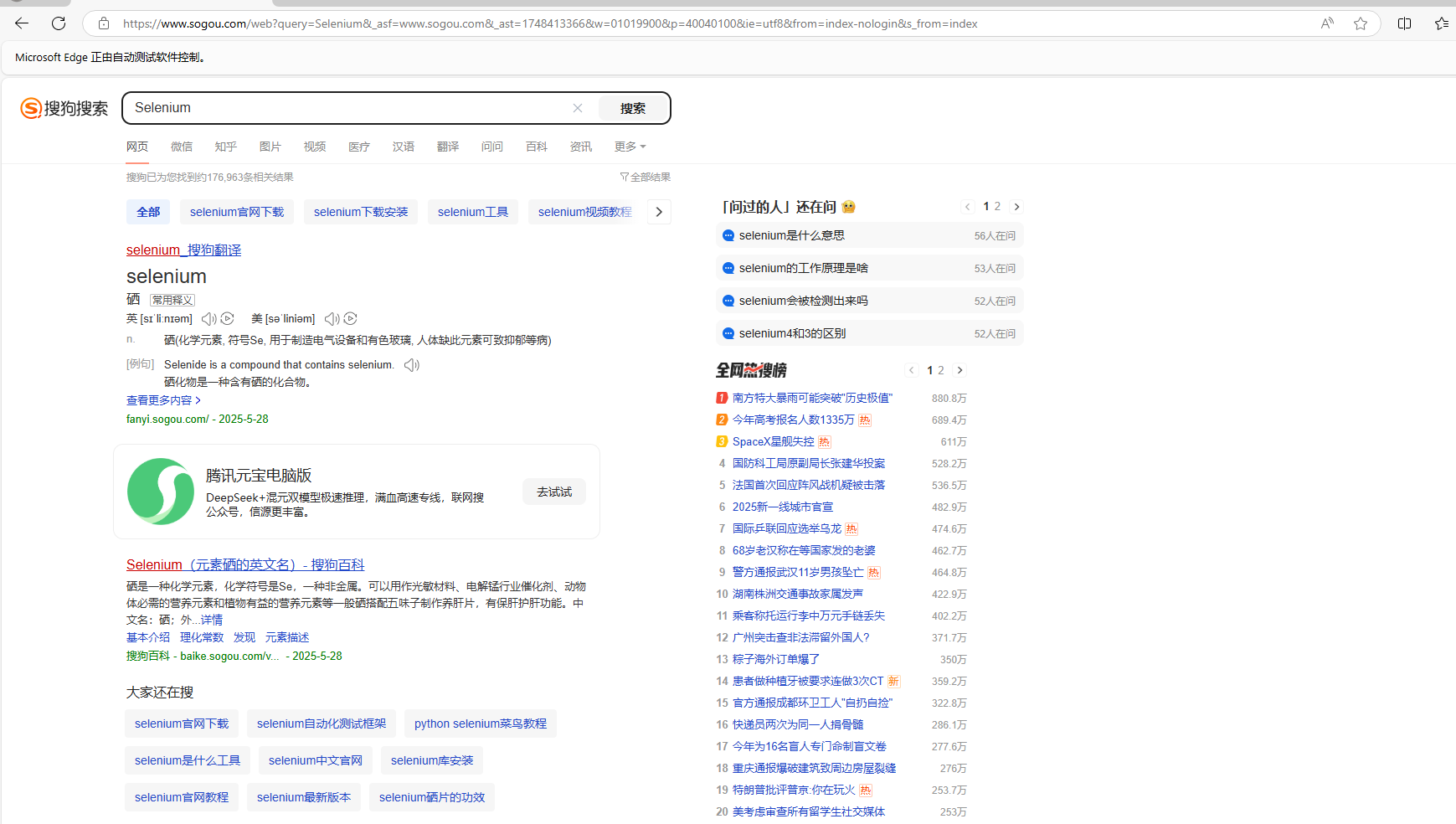Open question selenium会被检测出来吗
This screenshot has width=1456, height=824.
pos(869,301)
